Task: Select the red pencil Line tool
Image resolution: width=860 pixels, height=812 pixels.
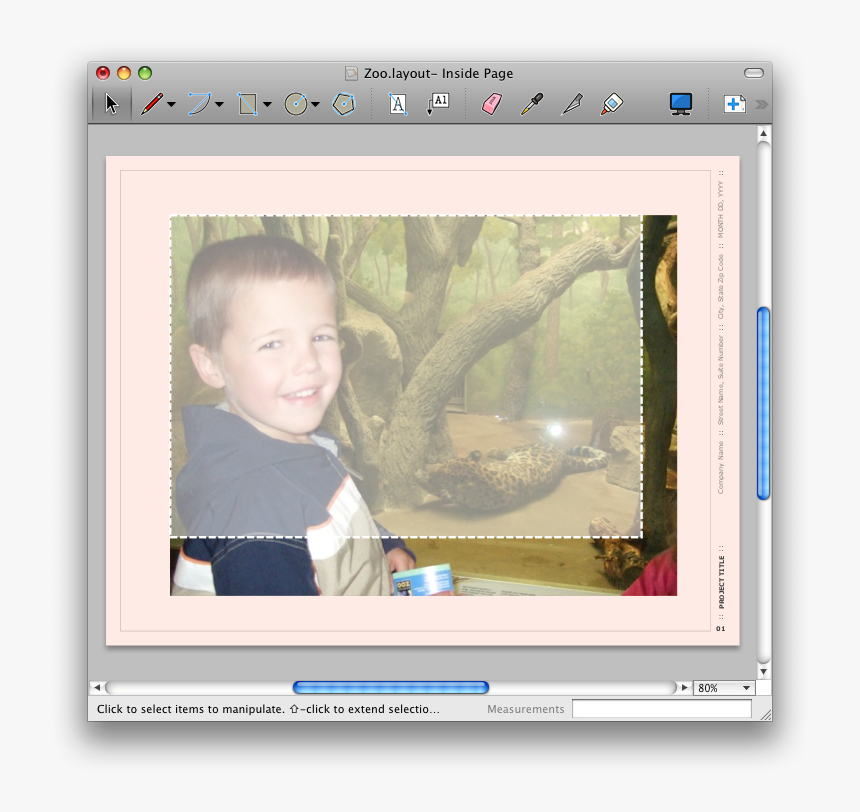Action: click(151, 104)
